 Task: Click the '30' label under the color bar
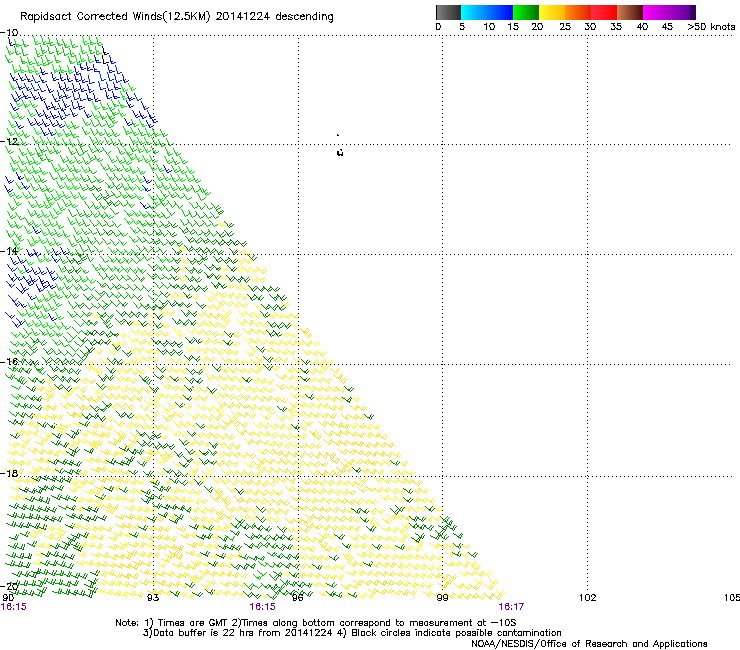(590, 27)
